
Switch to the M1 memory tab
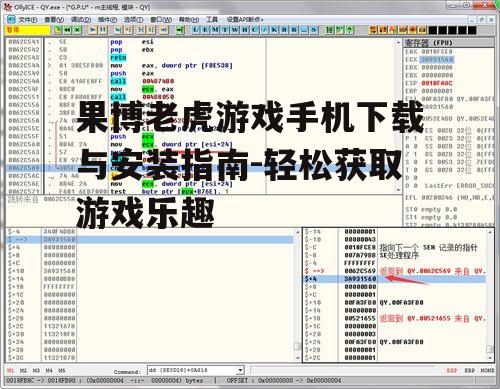point(10,371)
